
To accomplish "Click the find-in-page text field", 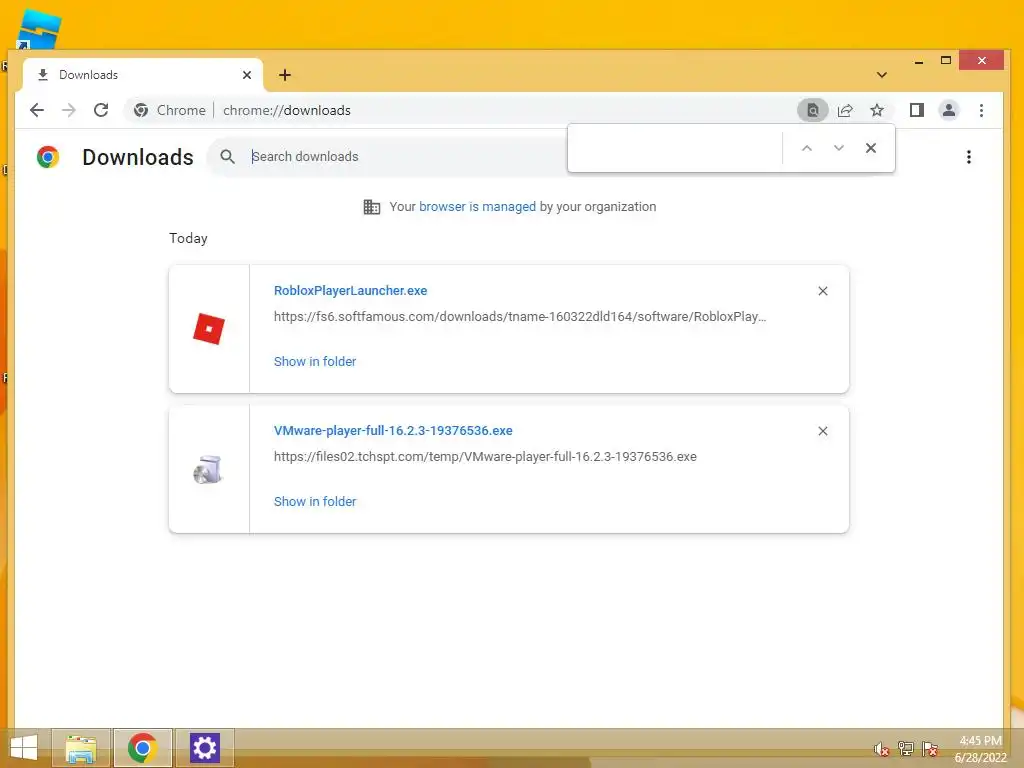I will [x=675, y=148].
